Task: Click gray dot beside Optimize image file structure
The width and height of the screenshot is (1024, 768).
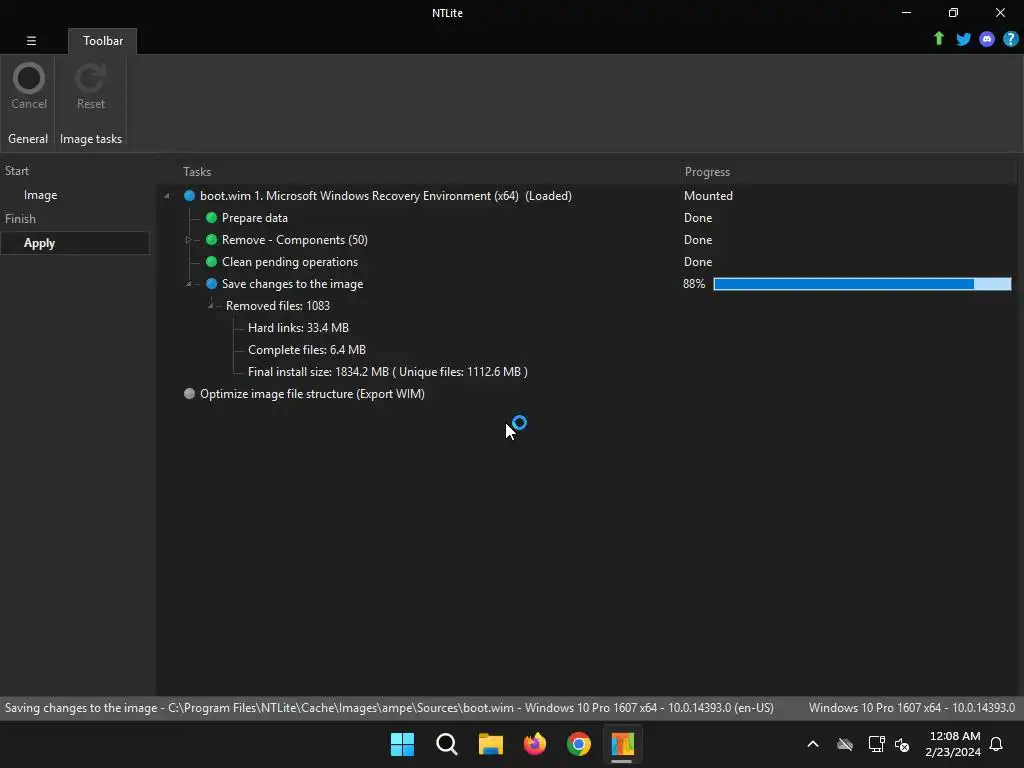Action: pos(189,393)
